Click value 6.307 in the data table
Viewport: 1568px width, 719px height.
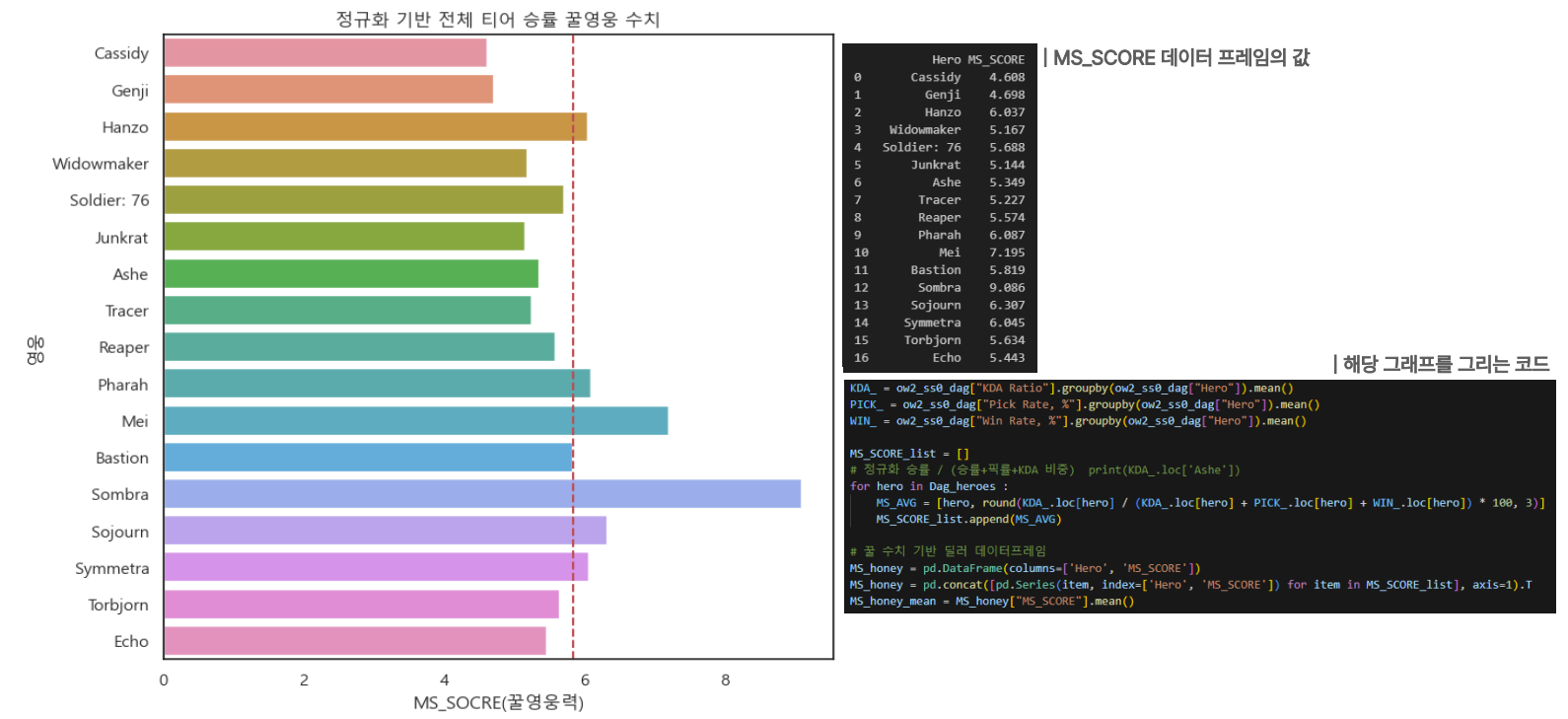coord(1007,305)
